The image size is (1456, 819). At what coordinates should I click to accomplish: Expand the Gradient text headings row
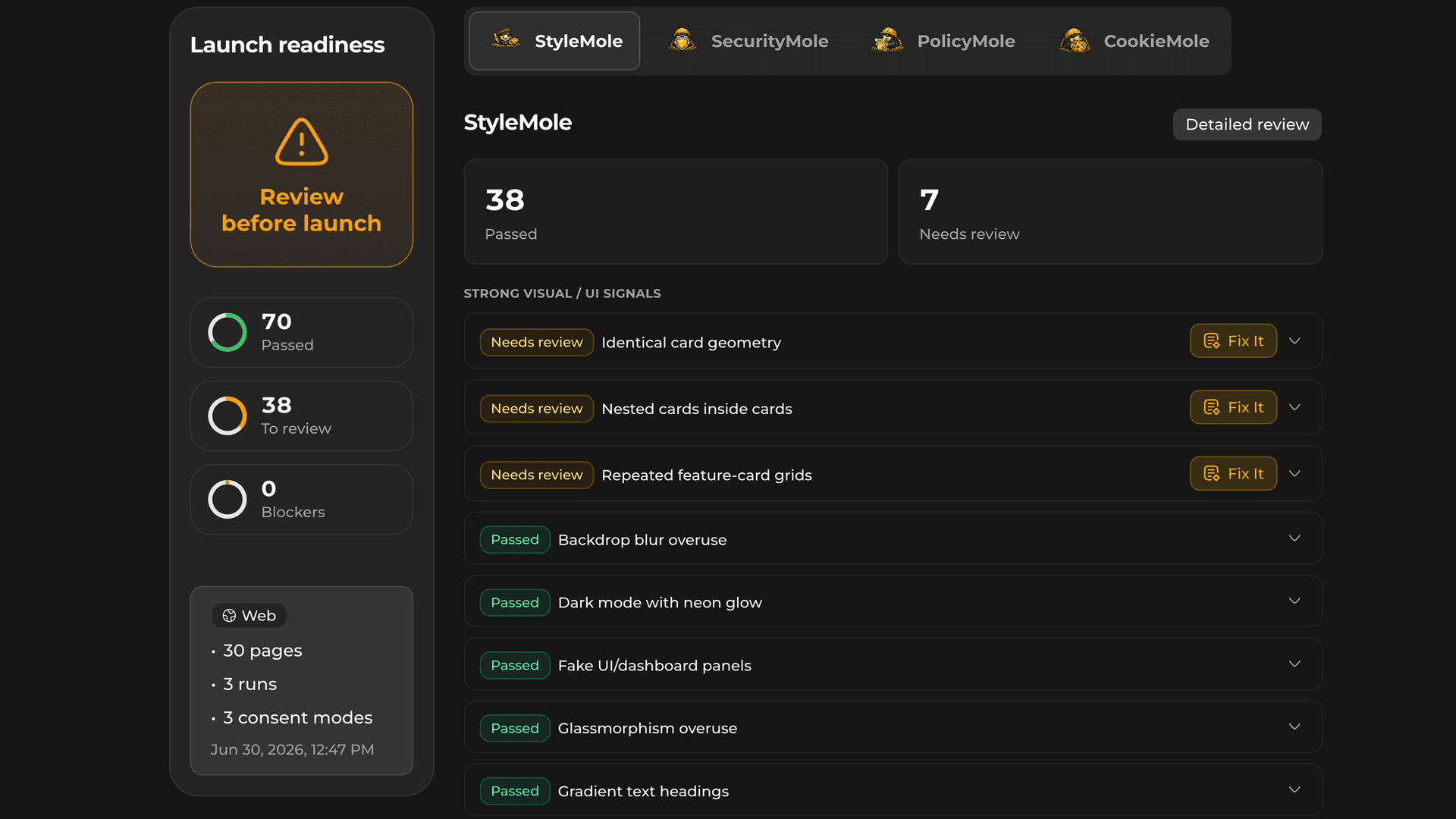pos(1294,790)
